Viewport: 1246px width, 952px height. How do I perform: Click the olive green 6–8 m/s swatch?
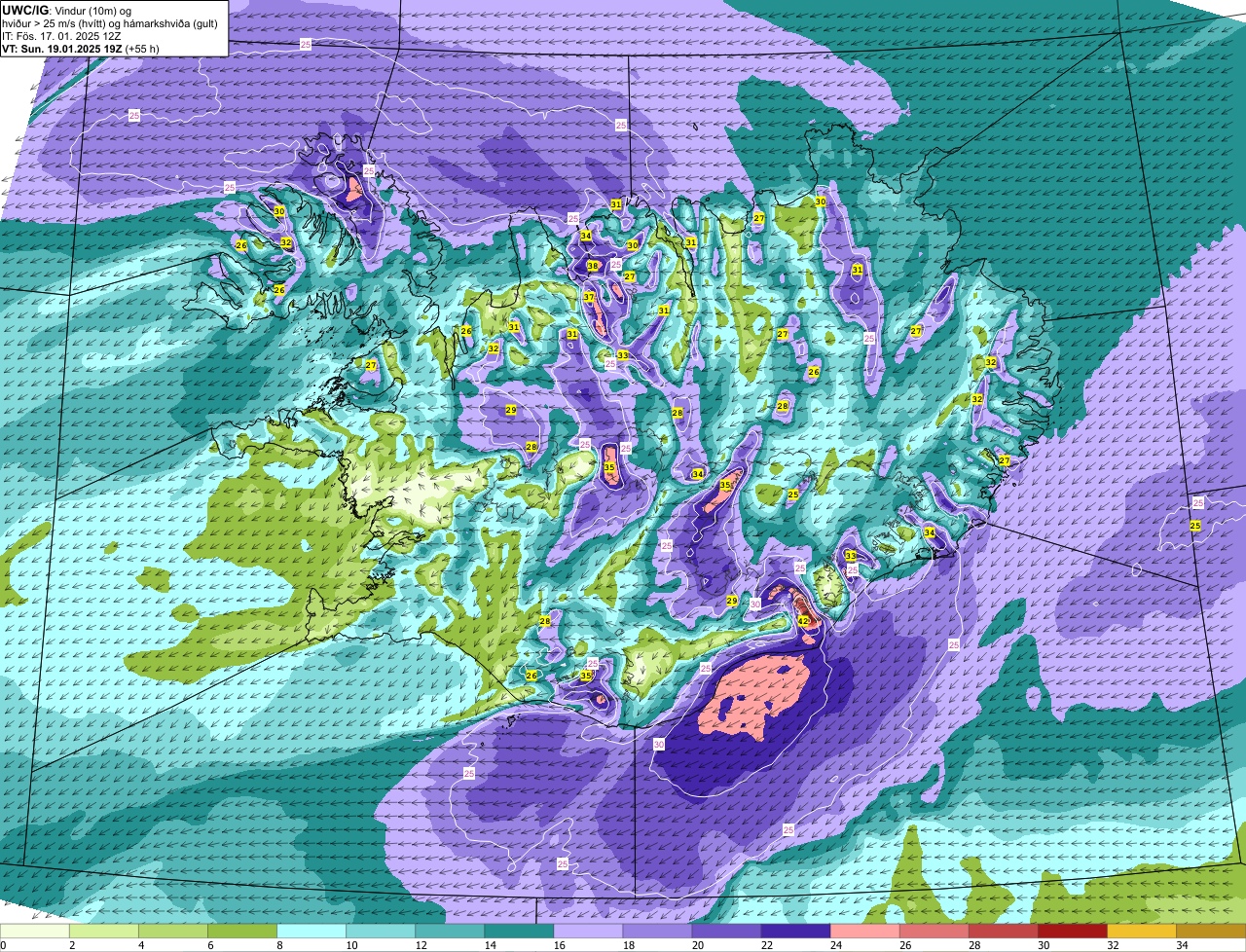point(242,932)
